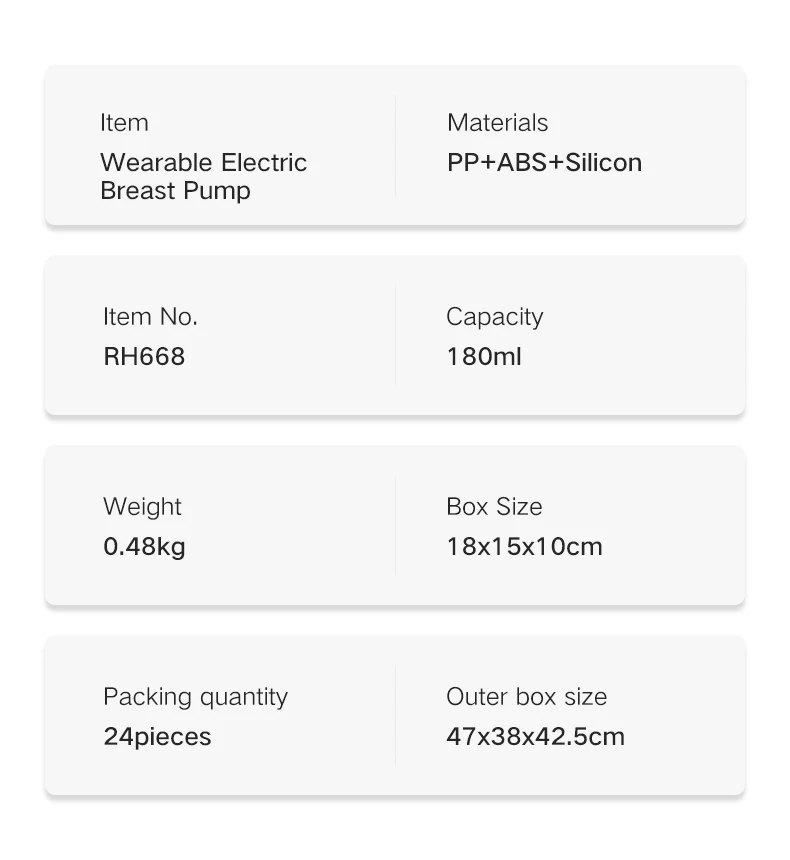Viewport: 790px width, 860px height.
Task: Click the divider beside Packing quantity
Action: coord(395,716)
